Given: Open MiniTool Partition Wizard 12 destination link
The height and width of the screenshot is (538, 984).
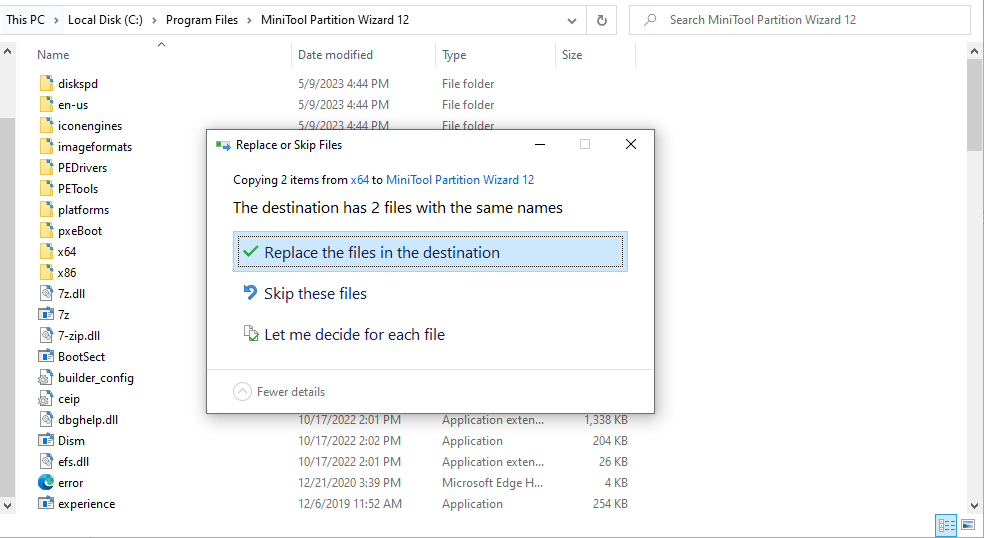Looking at the screenshot, I should point(460,180).
